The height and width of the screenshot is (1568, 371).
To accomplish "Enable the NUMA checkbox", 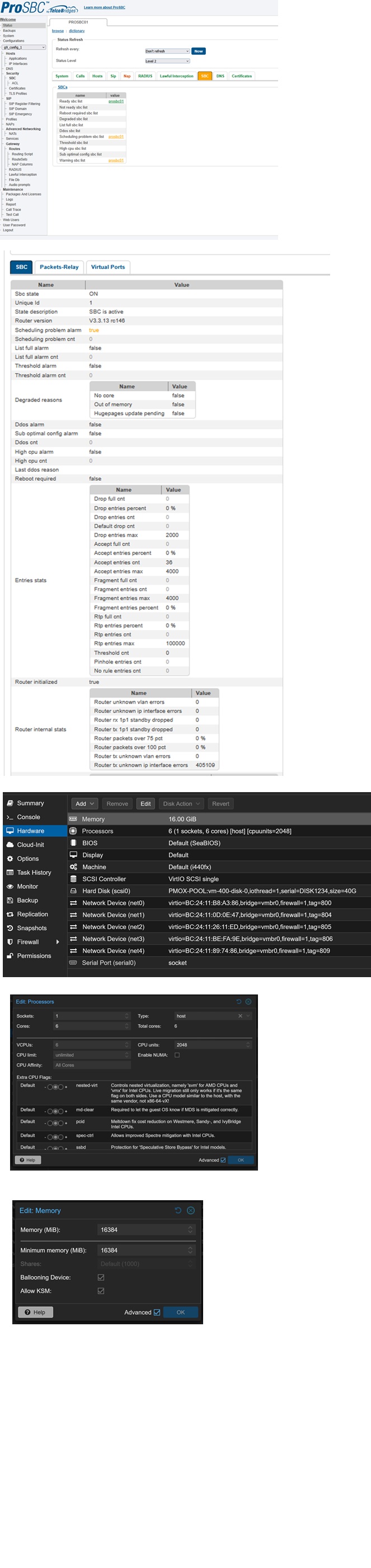I will 177,1055.
